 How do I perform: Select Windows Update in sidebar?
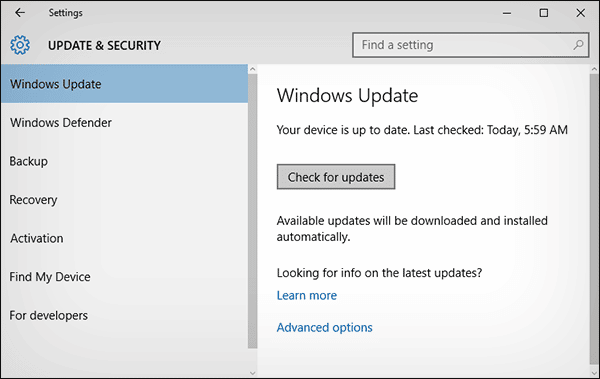click(124, 84)
